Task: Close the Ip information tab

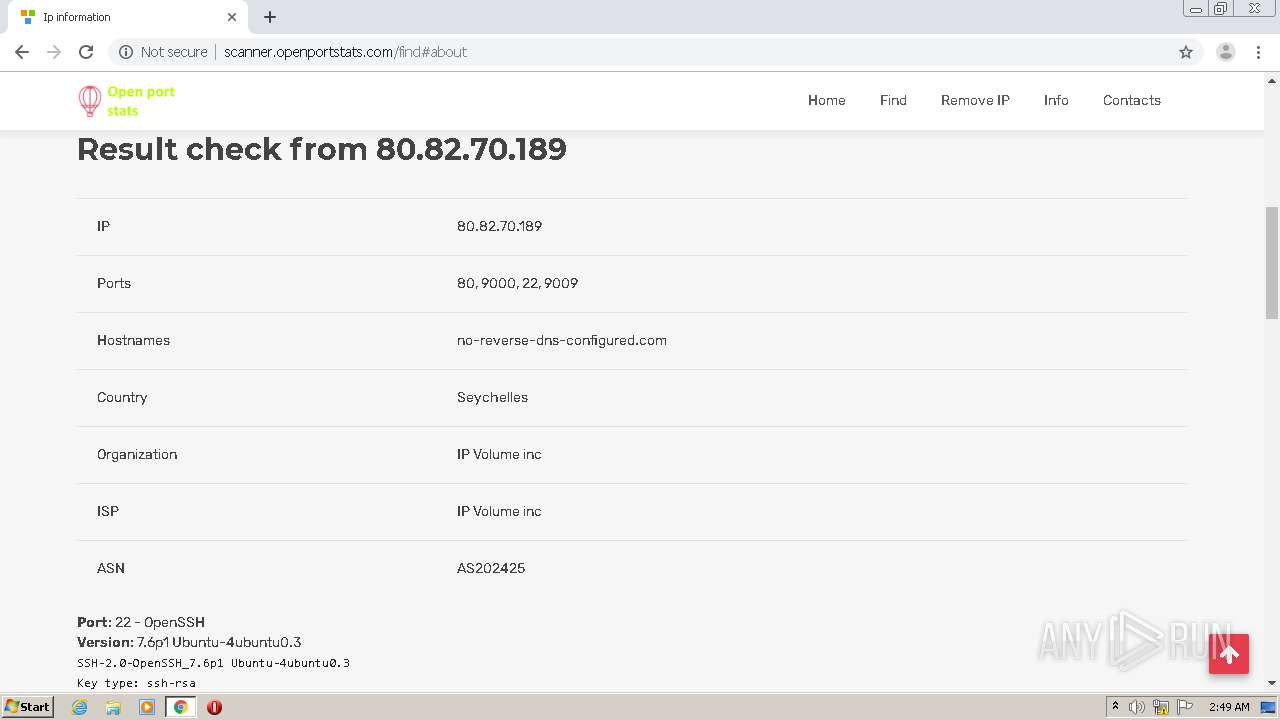Action: 232,17
